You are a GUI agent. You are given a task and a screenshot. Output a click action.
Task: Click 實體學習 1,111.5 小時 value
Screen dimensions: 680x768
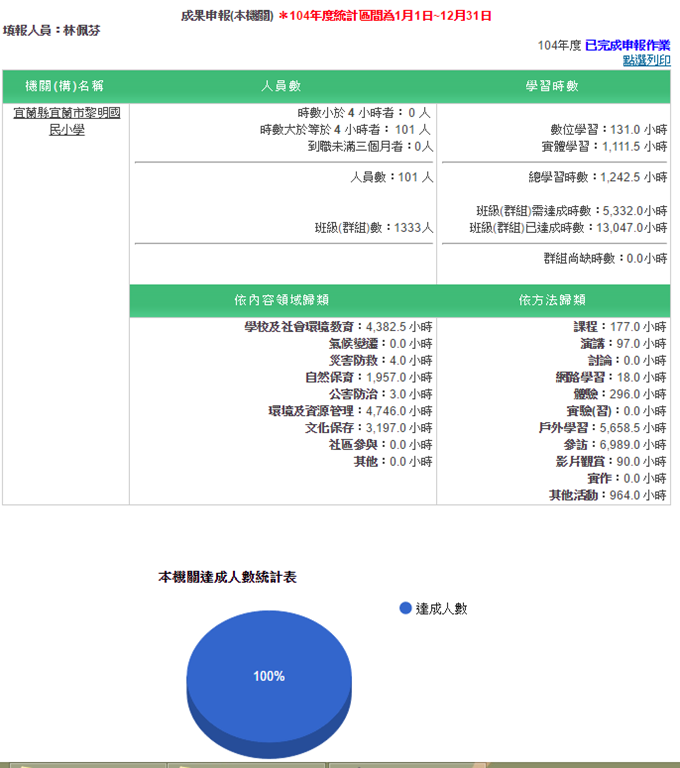[604, 146]
